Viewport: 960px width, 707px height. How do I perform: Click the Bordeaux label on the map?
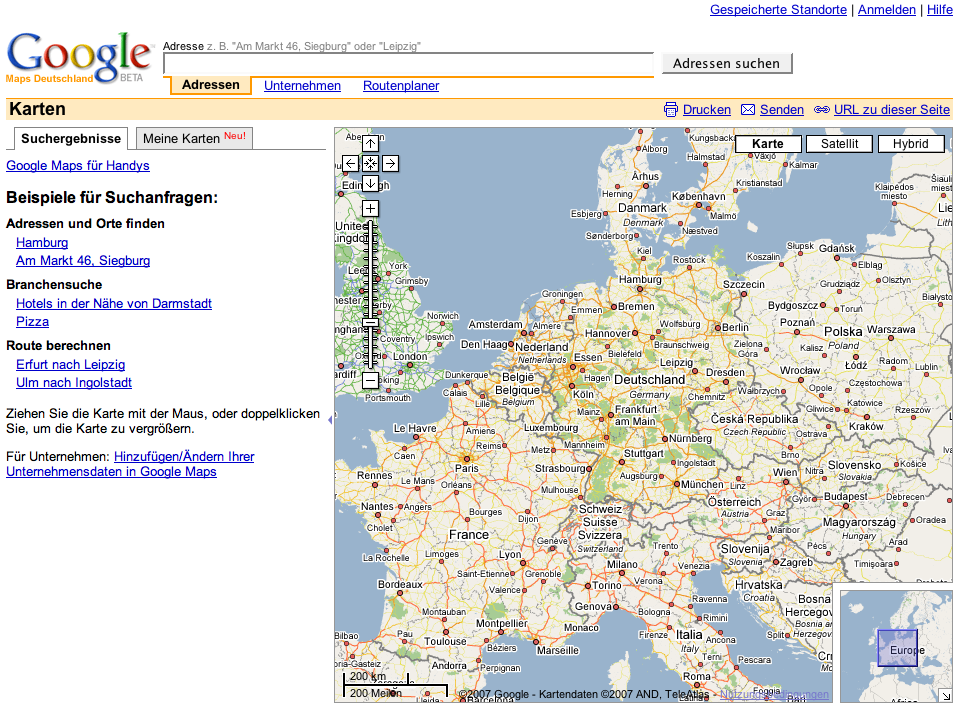coord(400,585)
